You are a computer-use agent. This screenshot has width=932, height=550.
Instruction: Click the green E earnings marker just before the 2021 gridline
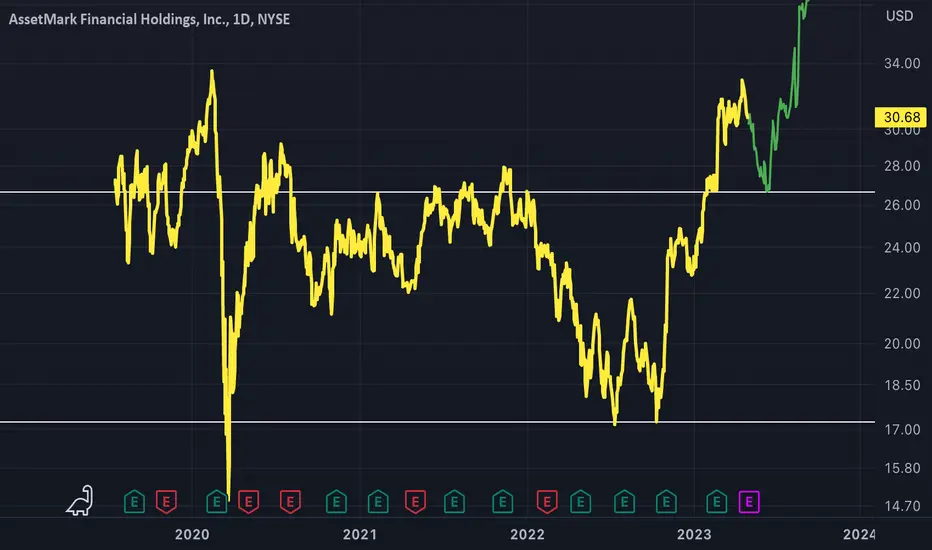(336, 502)
